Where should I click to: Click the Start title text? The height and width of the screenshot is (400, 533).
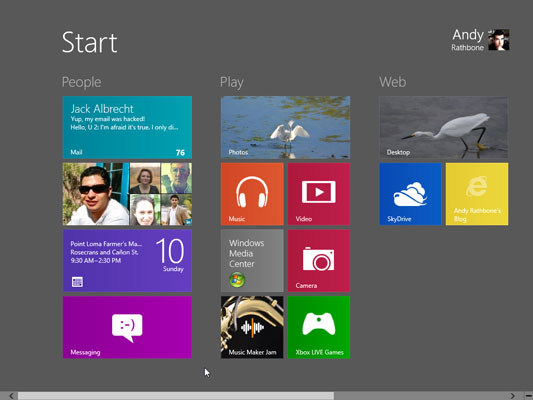point(90,42)
